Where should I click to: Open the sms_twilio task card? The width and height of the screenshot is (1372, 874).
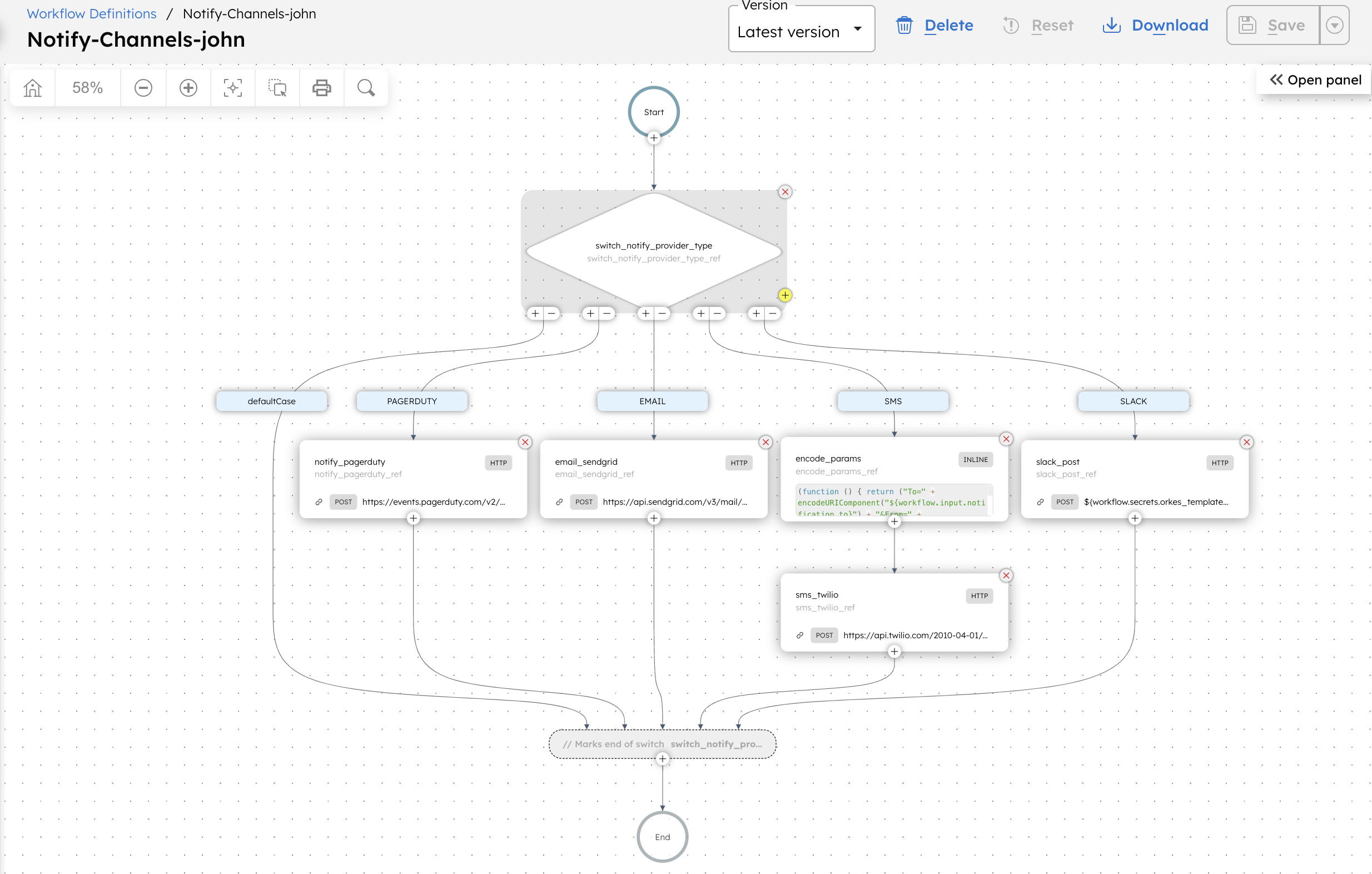click(x=894, y=613)
